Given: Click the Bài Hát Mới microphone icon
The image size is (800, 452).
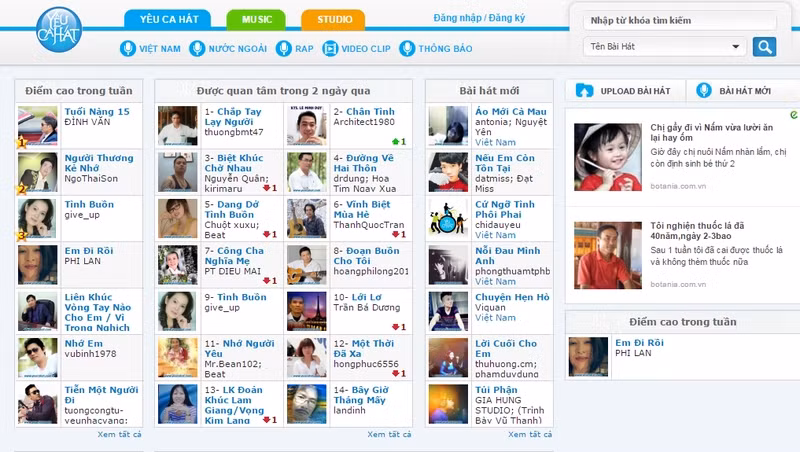Looking at the screenshot, I should tap(704, 91).
